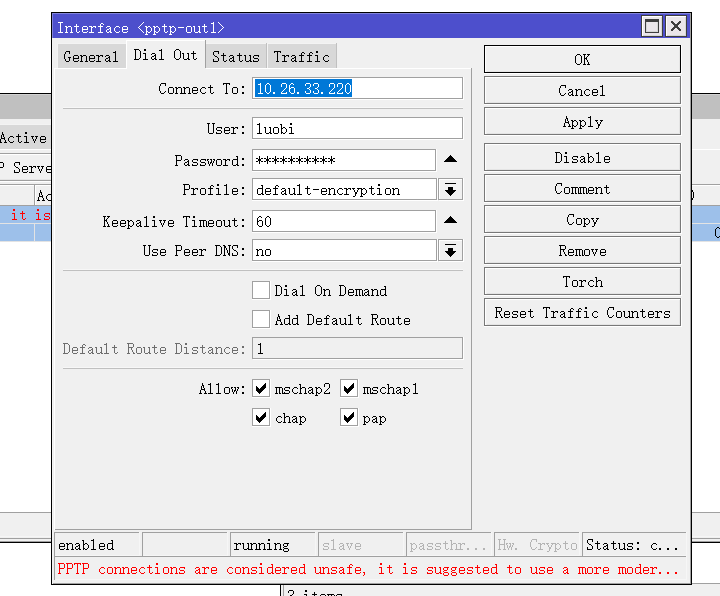Check the Add Default Route option

[261, 319]
